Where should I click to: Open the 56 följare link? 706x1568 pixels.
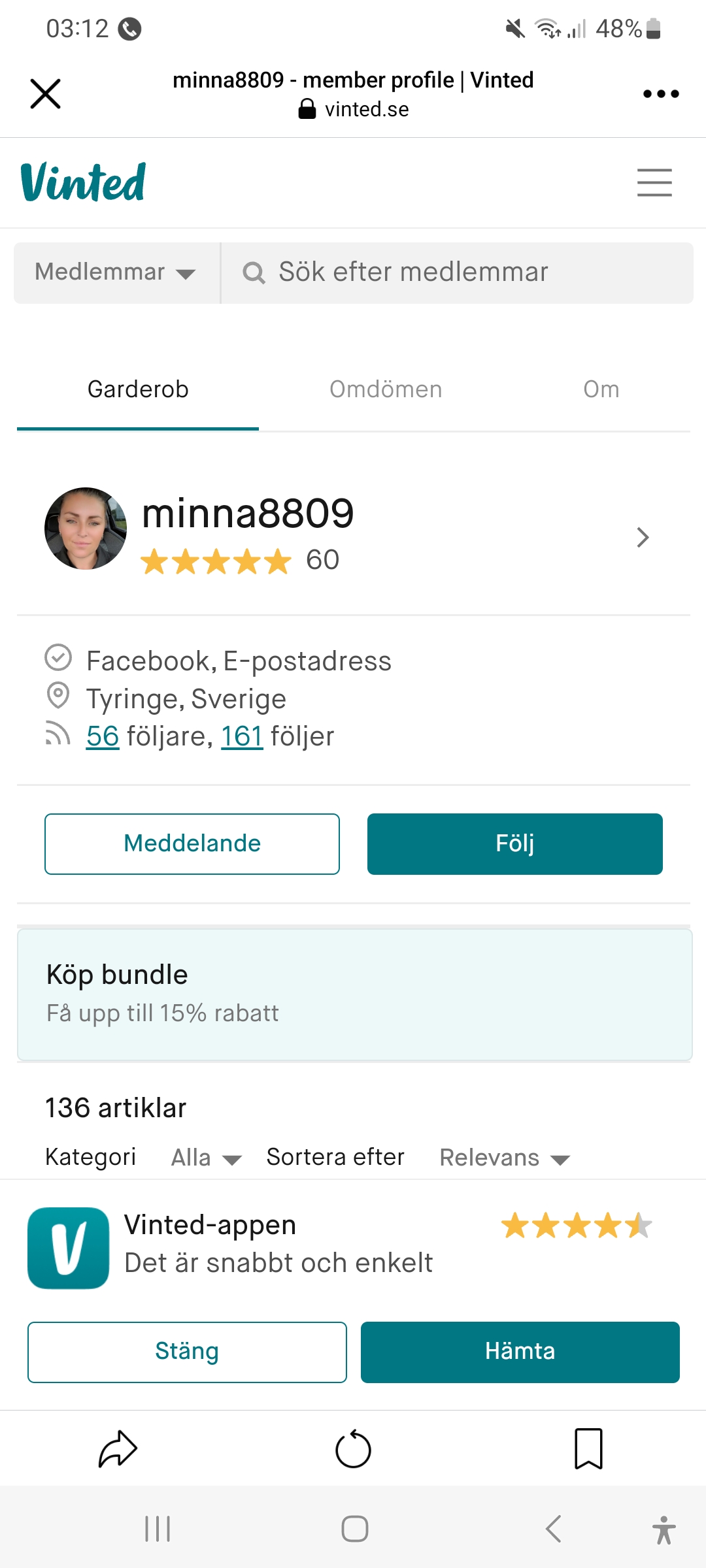pos(103,736)
